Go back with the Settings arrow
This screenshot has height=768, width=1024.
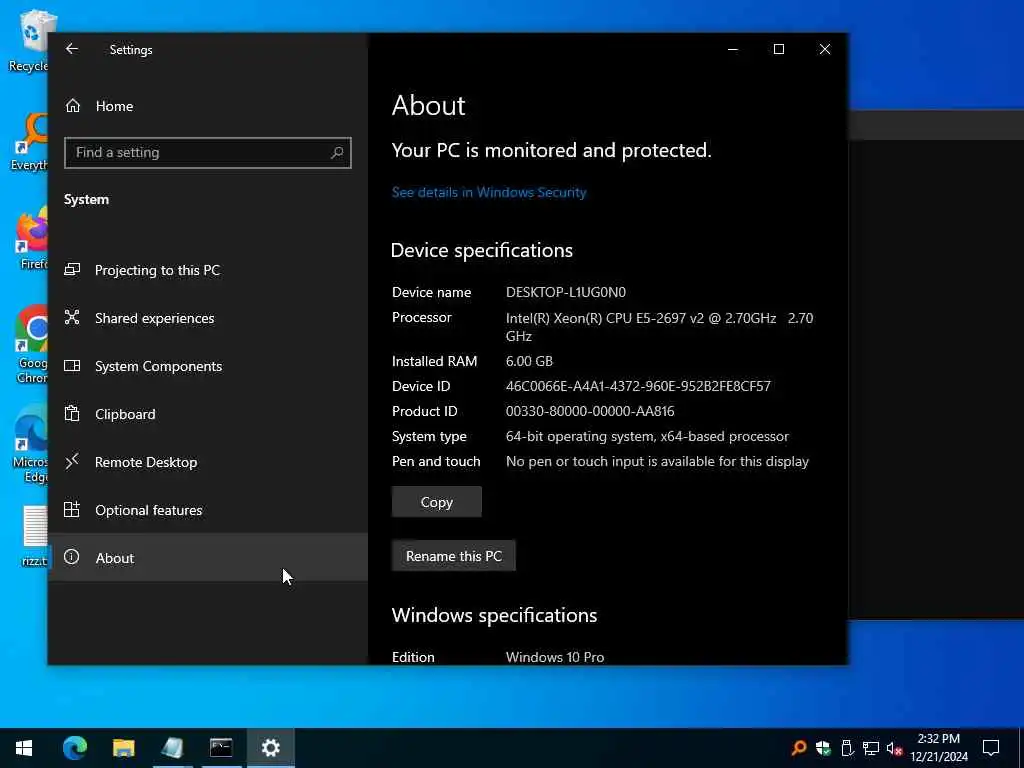72,49
